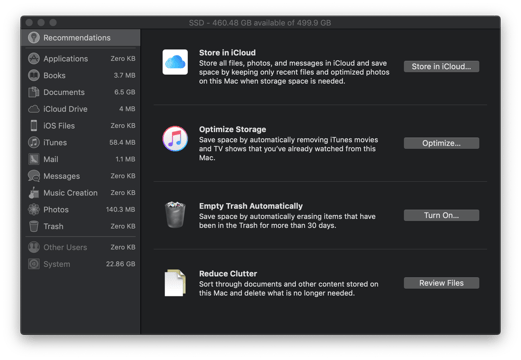Click the Messages speech bubble icon
521x360 pixels.
coord(34,176)
